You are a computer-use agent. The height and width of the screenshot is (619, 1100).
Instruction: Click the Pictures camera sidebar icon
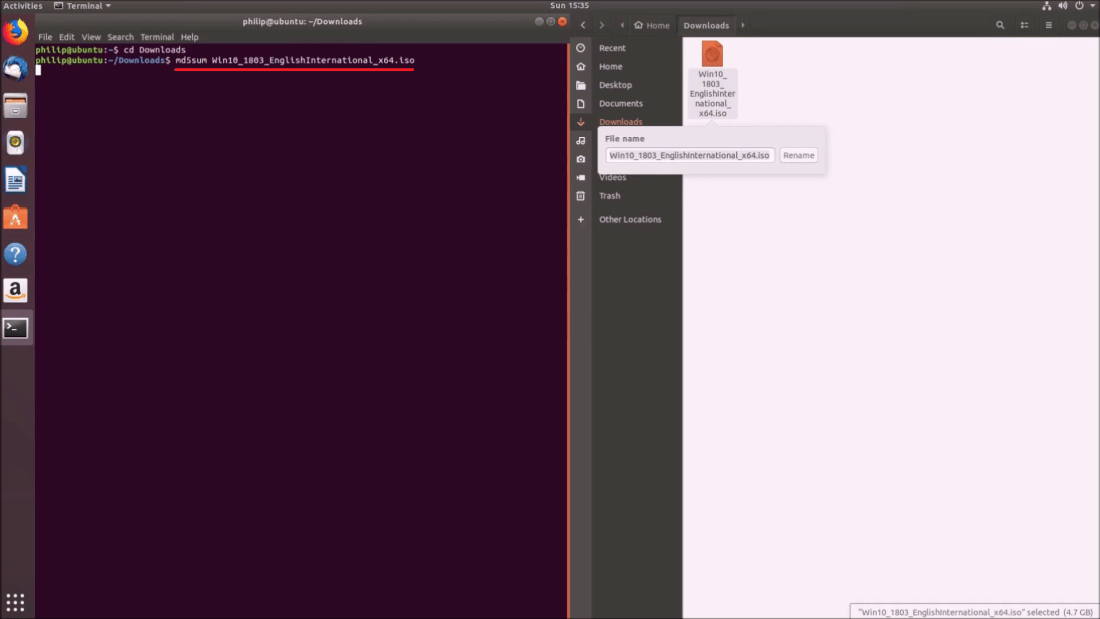click(x=581, y=159)
